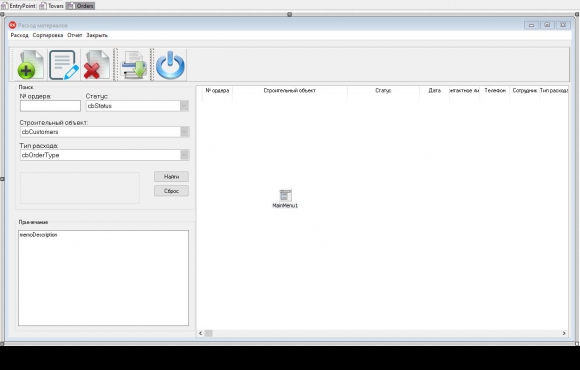The height and width of the screenshot is (370, 580).
Task: Click the add new document icon
Action: coord(30,65)
